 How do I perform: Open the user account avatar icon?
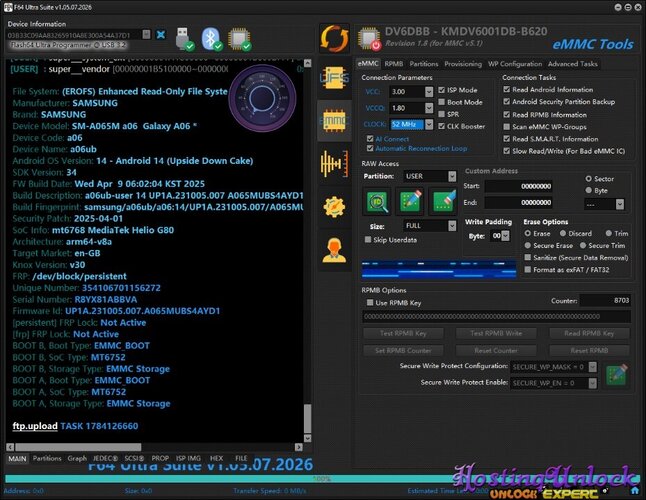pos(334,250)
